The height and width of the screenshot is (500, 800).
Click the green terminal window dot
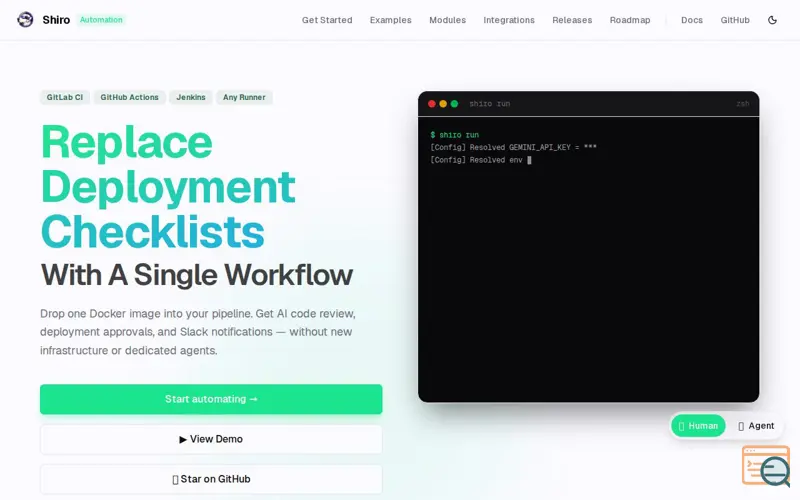click(x=454, y=104)
